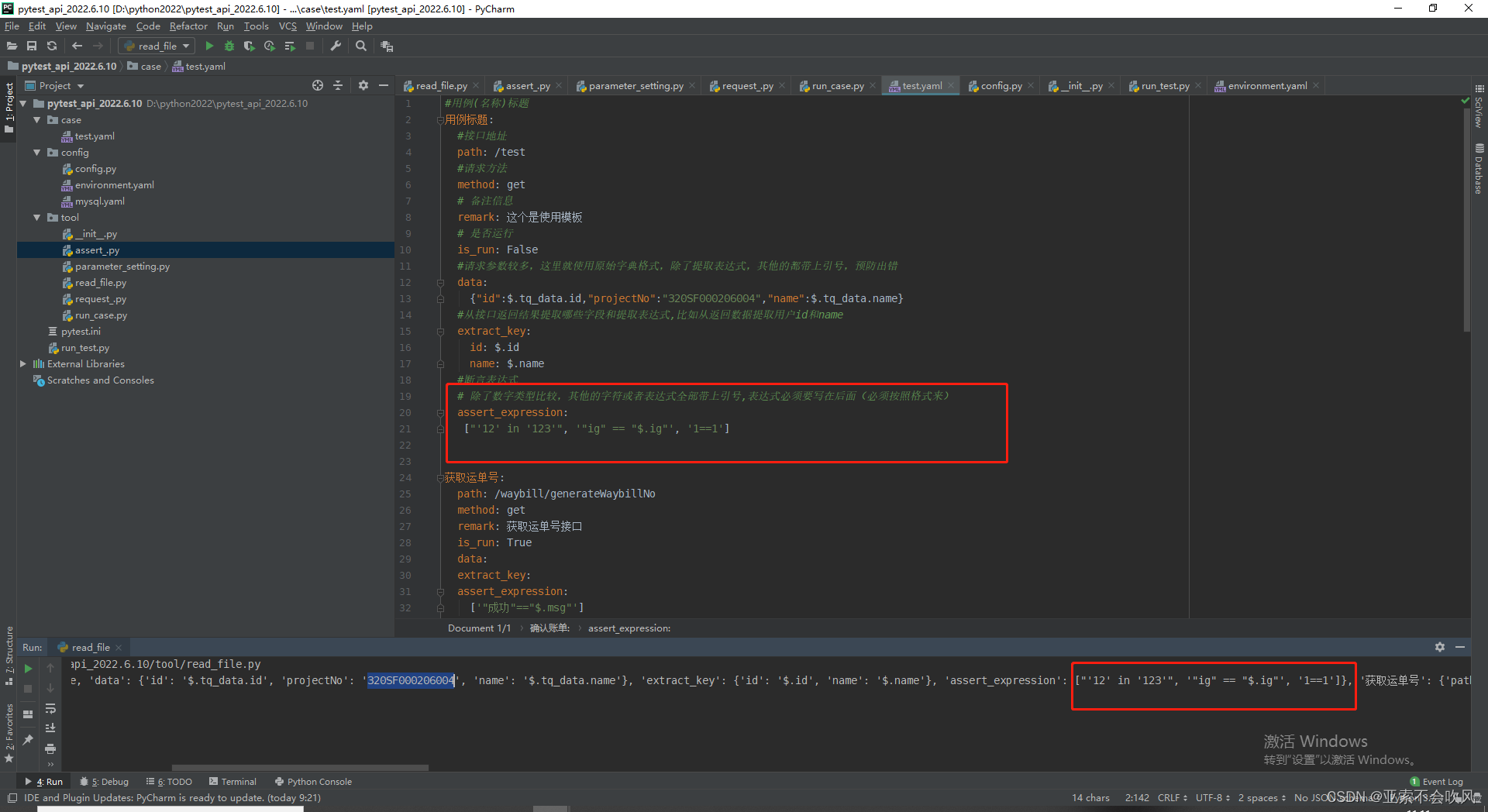Switch to the run_case.py editor tab
1488x812 pixels.
pos(838,86)
